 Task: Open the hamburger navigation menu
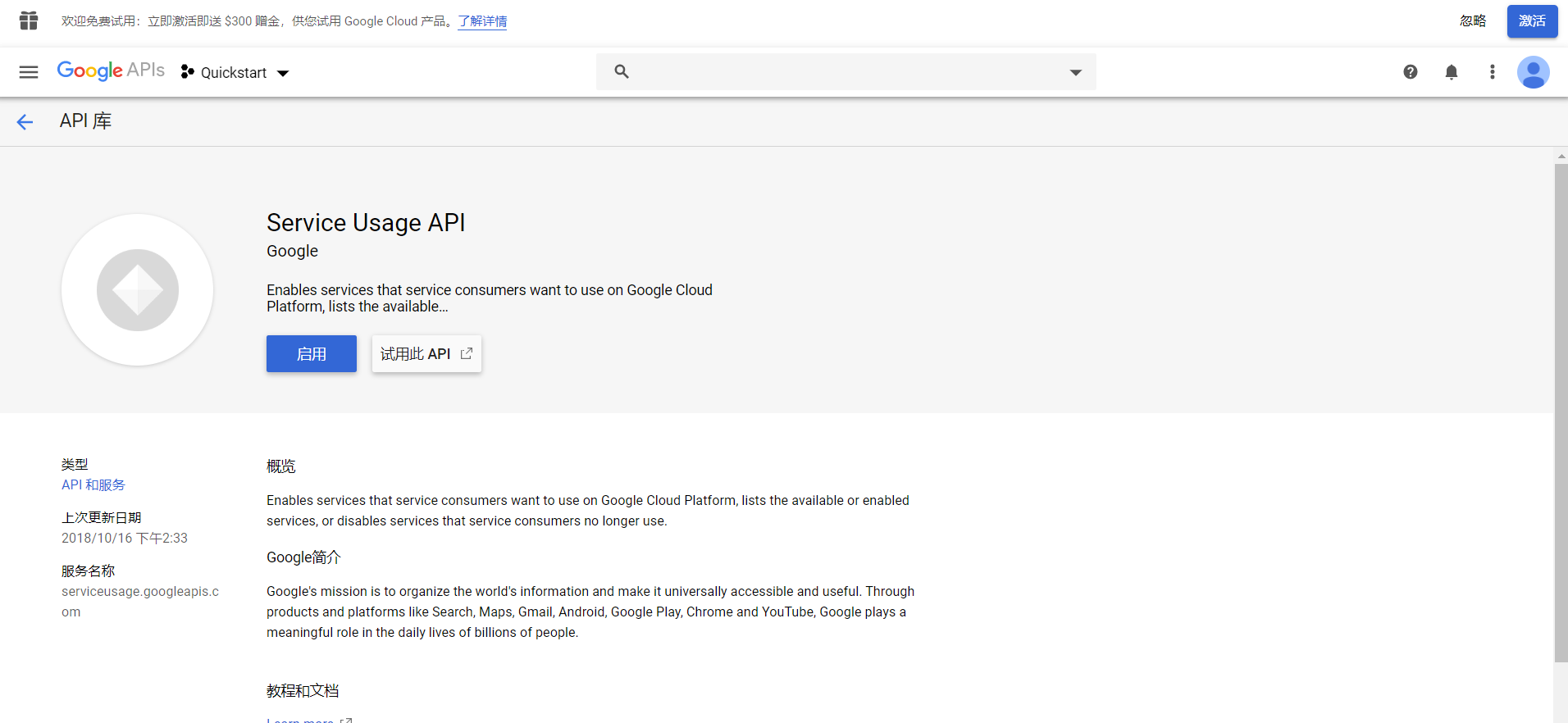(x=29, y=72)
